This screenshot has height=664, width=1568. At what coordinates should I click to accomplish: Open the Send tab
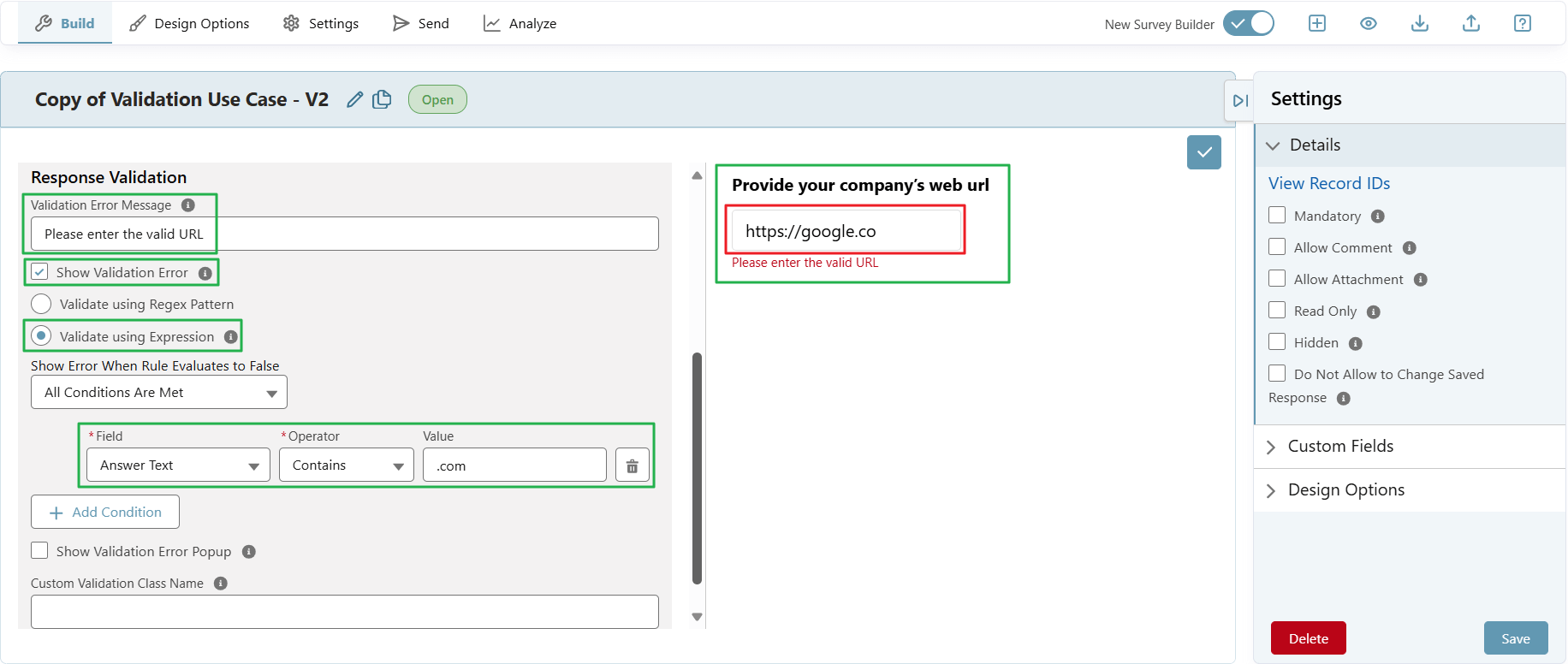click(x=420, y=23)
